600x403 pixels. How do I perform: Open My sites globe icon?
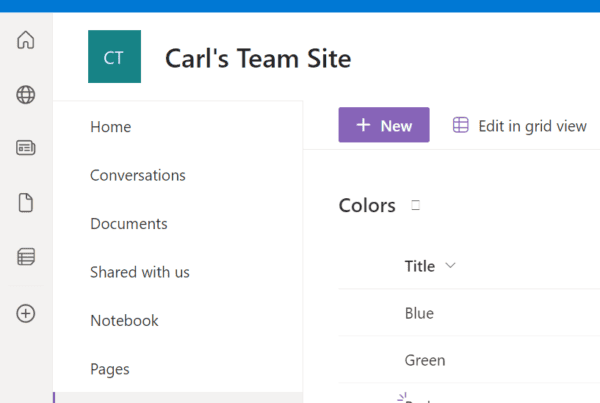click(x=26, y=95)
